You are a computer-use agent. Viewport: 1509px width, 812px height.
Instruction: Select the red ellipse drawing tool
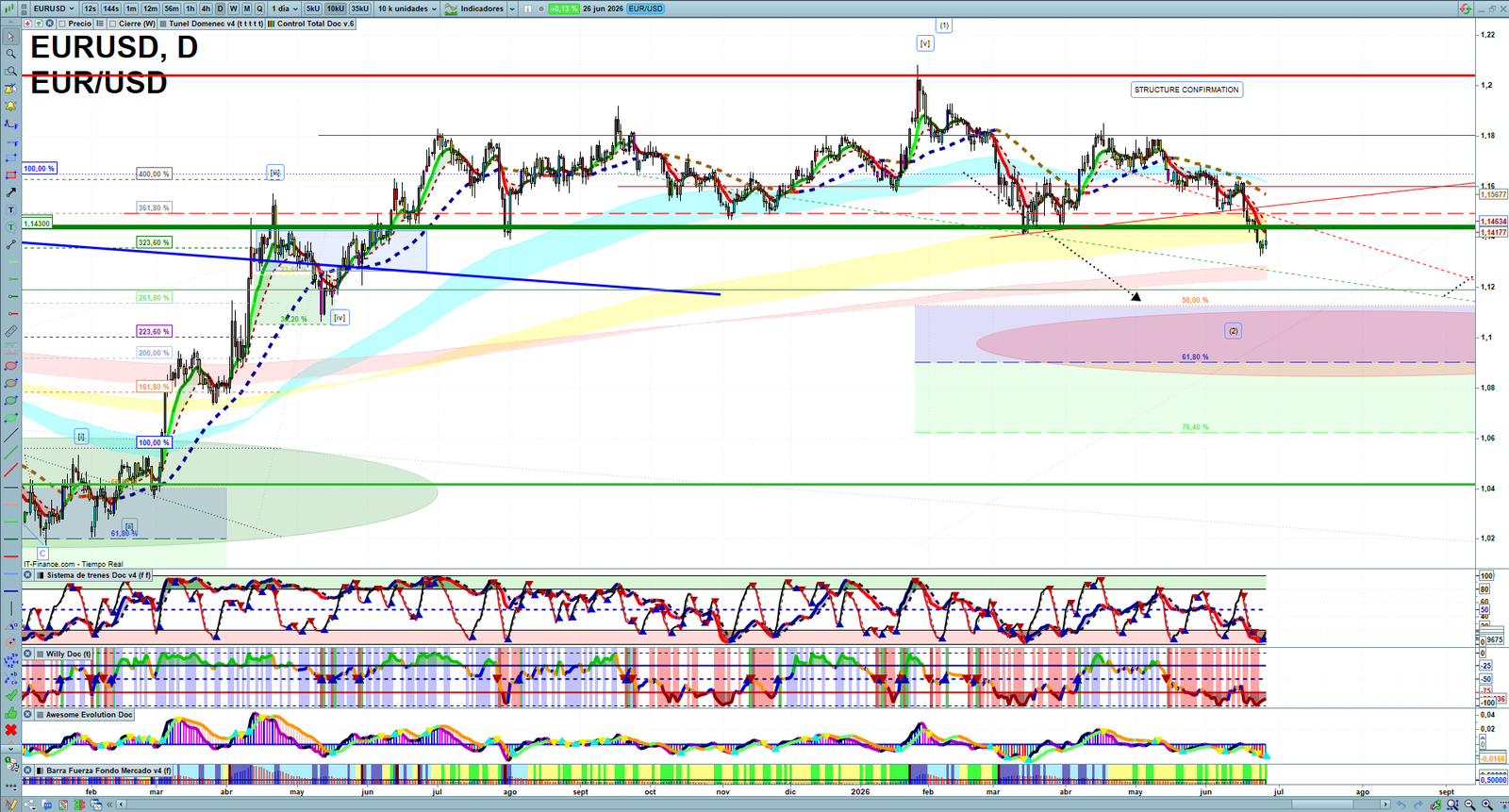[x=11, y=366]
